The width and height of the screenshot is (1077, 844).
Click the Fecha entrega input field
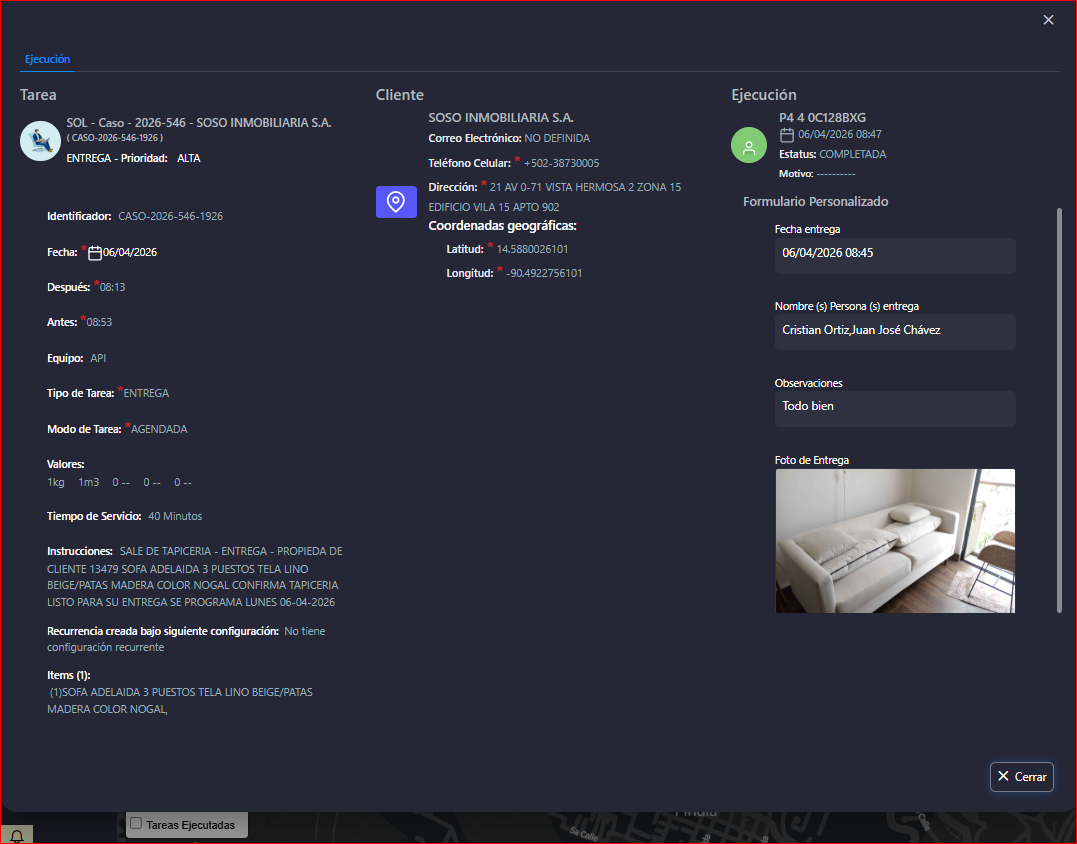[894, 254]
